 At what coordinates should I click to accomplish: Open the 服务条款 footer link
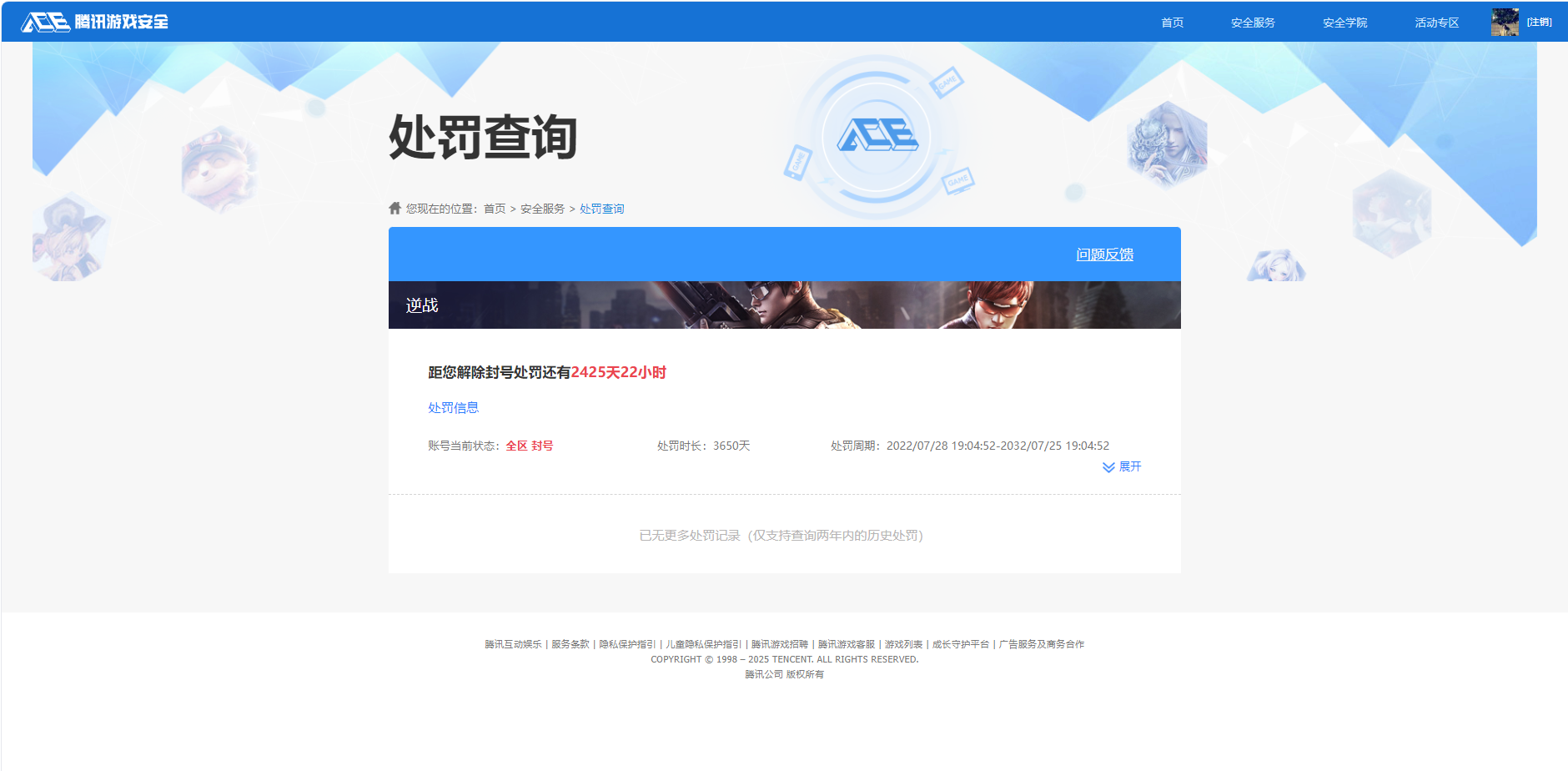click(570, 643)
